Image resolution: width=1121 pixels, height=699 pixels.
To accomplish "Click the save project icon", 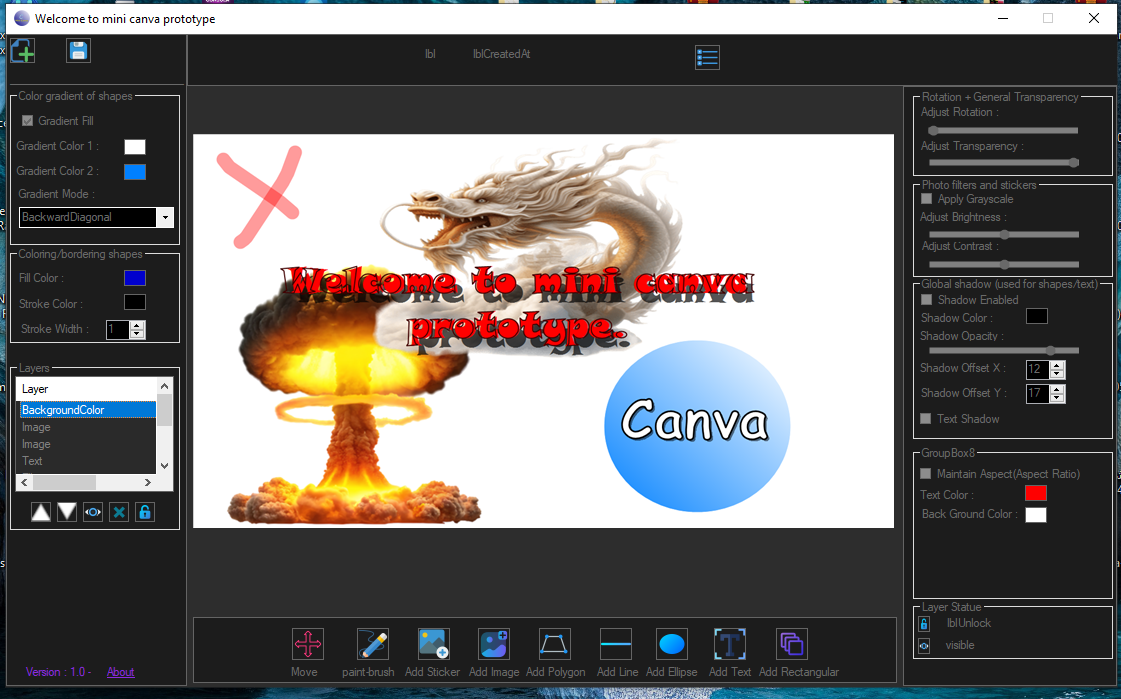I will 78,50.
